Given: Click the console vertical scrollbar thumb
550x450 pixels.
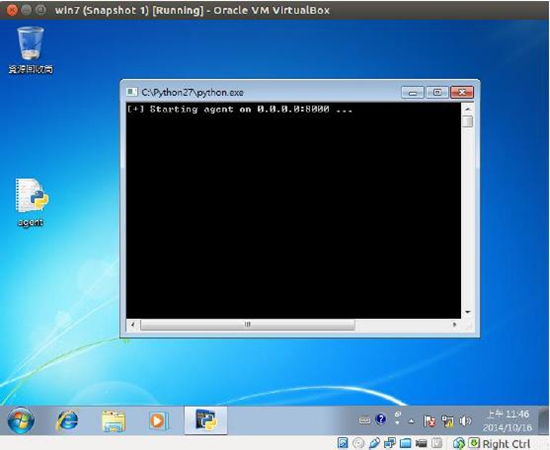Looking at the screenshot, I should click(x=468, y=122).
